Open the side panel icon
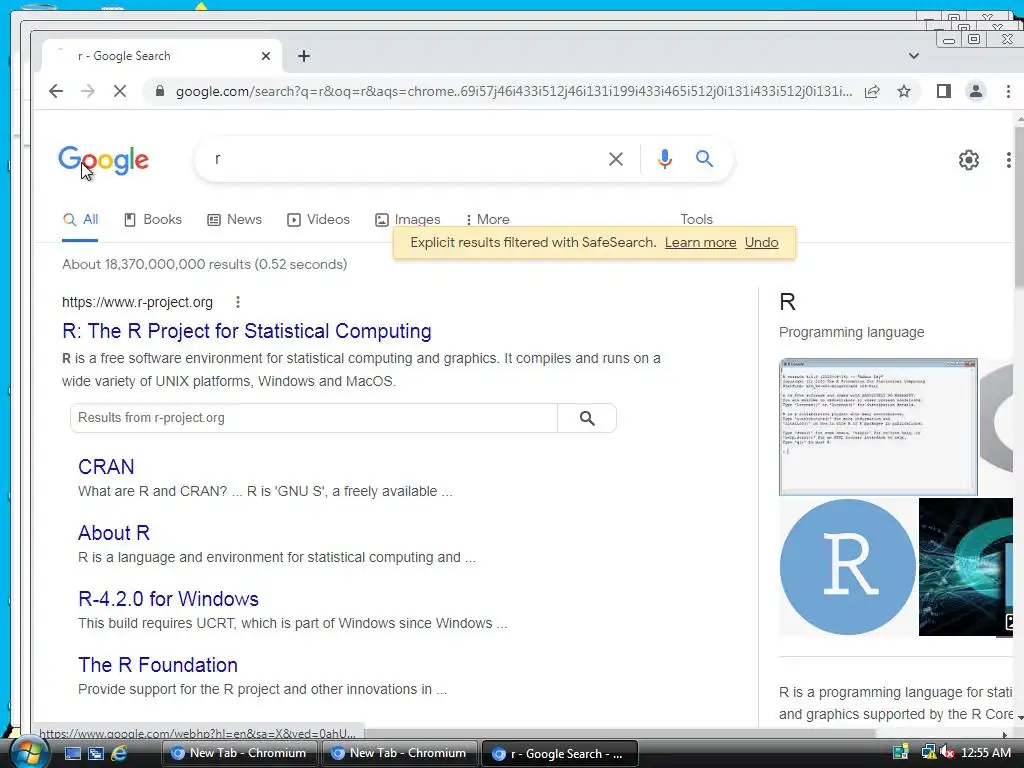 point(944,91)
